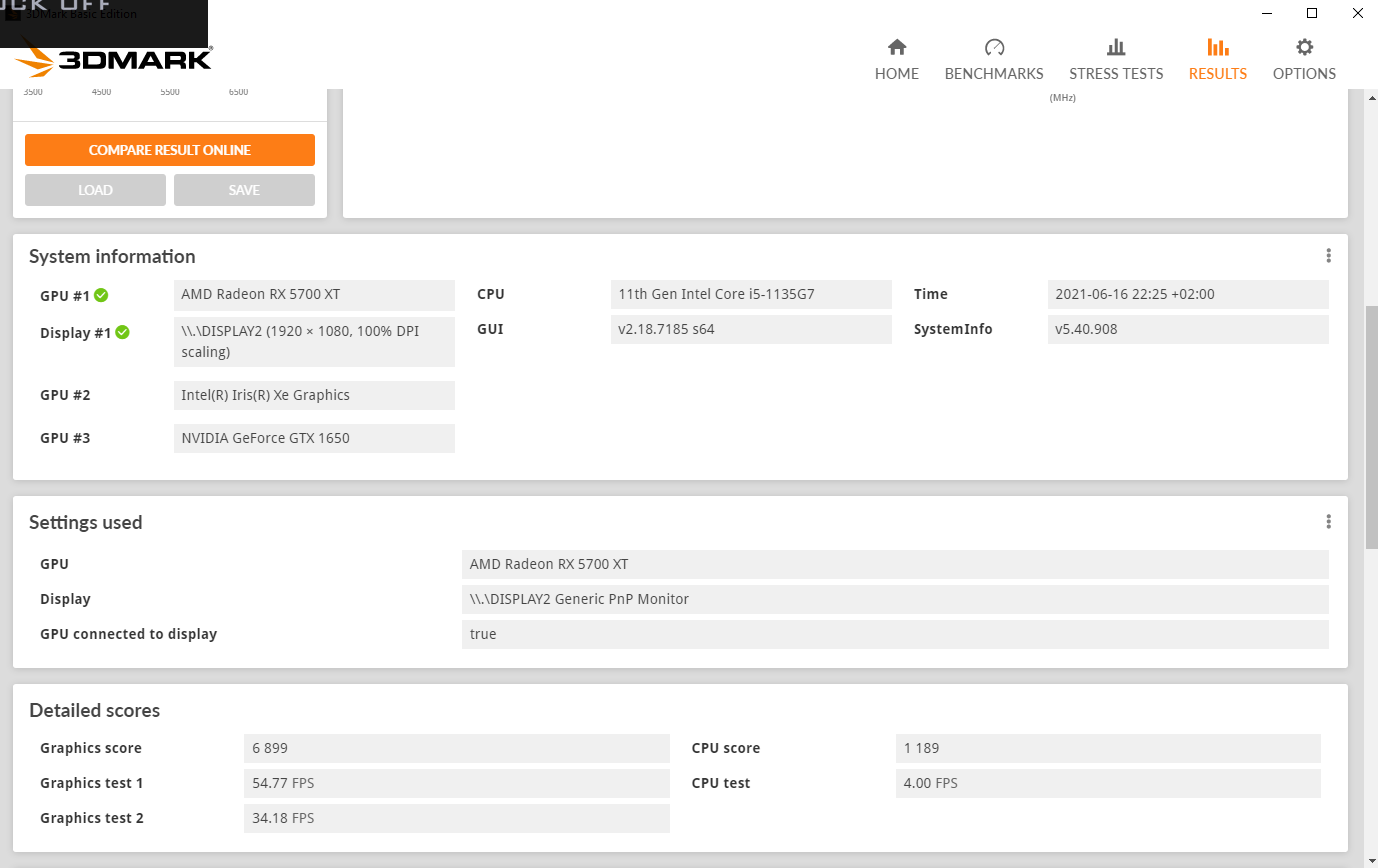The height and width of the screenshot is (868, 1378).
Task: Select Graphics test 1 value 54.77 FPS
Action: click(457, 783)
